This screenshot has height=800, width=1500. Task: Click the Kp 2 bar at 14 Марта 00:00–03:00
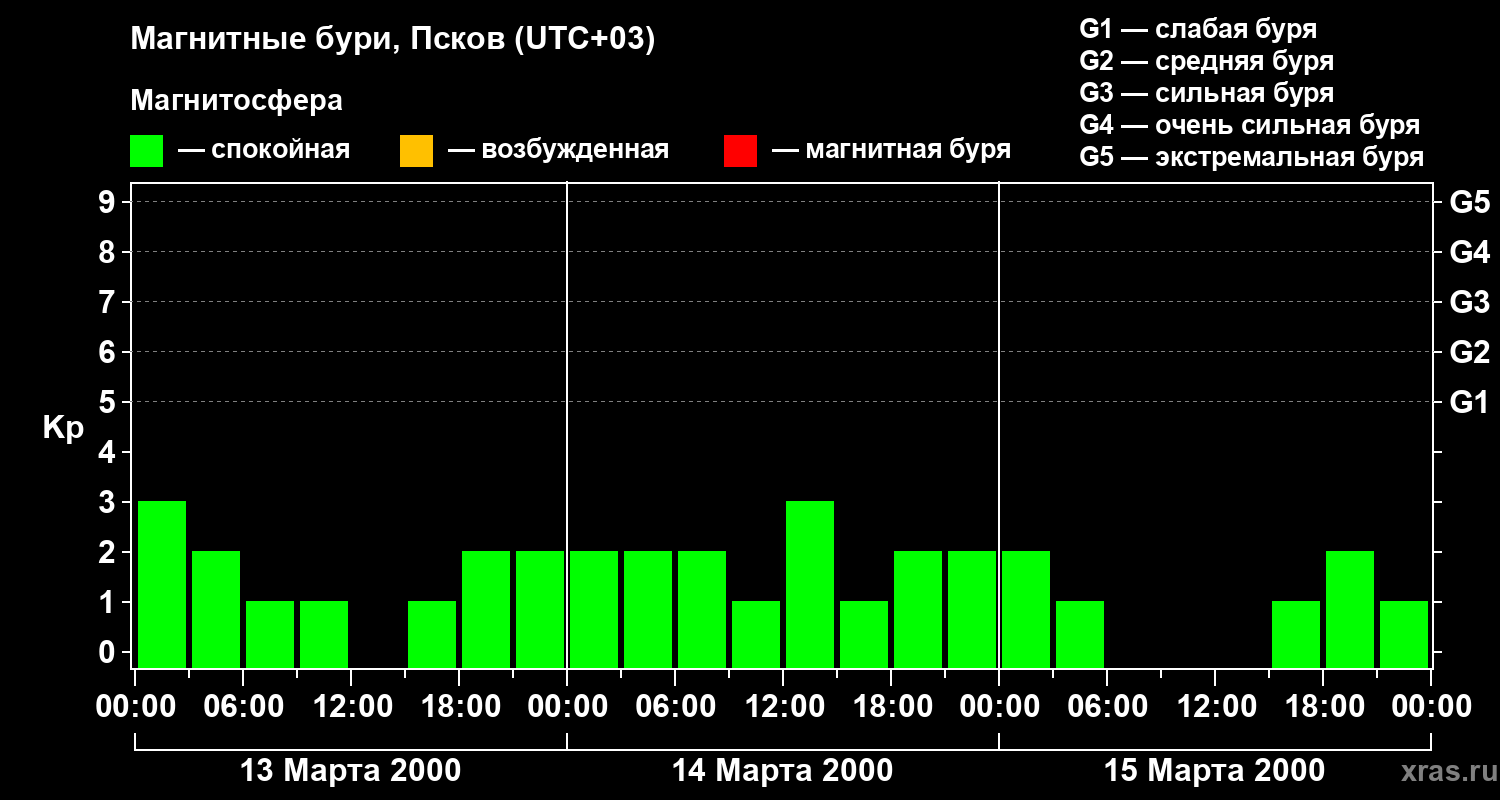[x=594, y=609]
